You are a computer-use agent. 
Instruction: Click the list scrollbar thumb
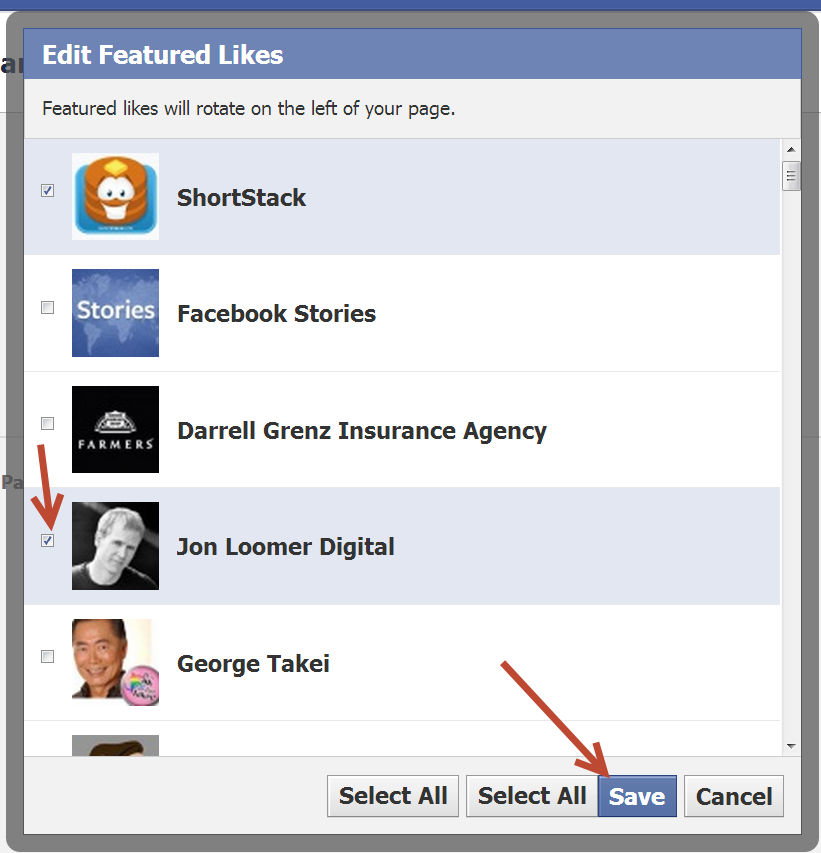point(791,176)
